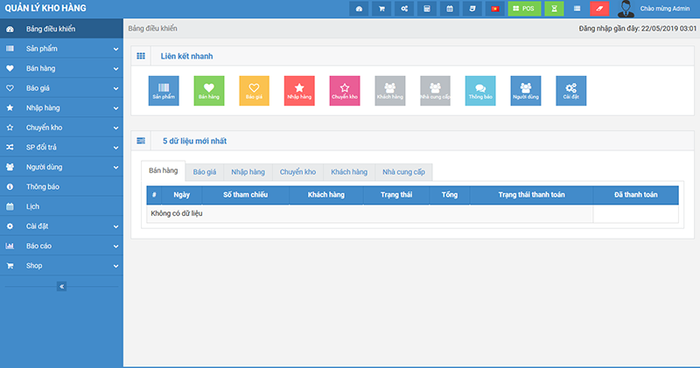Image resolution: width=700 pixels, height=368 pixels.
Task: Switch to the Khách hàng tab
Action: coord(349,172)
